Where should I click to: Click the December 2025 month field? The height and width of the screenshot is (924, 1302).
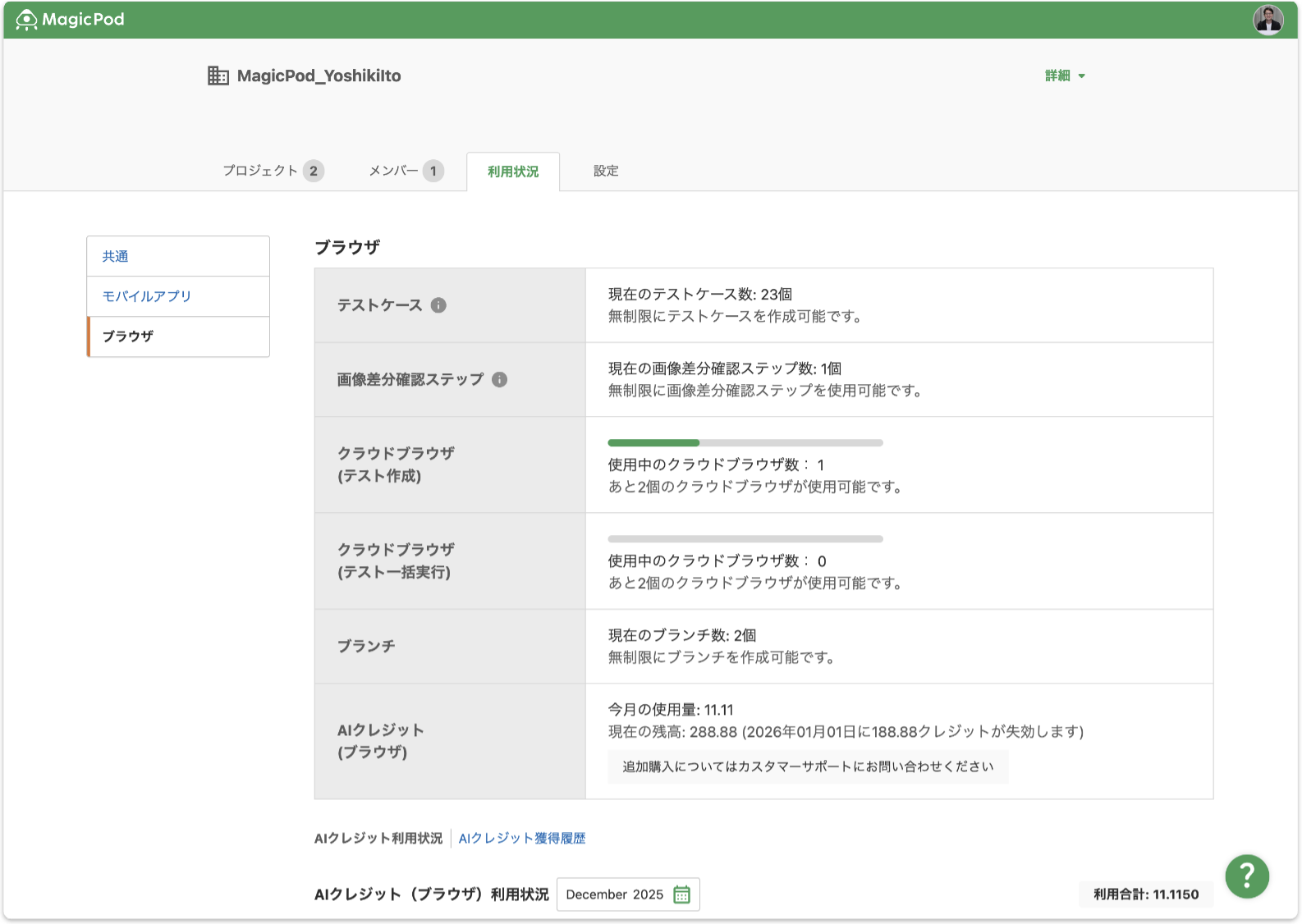tap(628, 894)
